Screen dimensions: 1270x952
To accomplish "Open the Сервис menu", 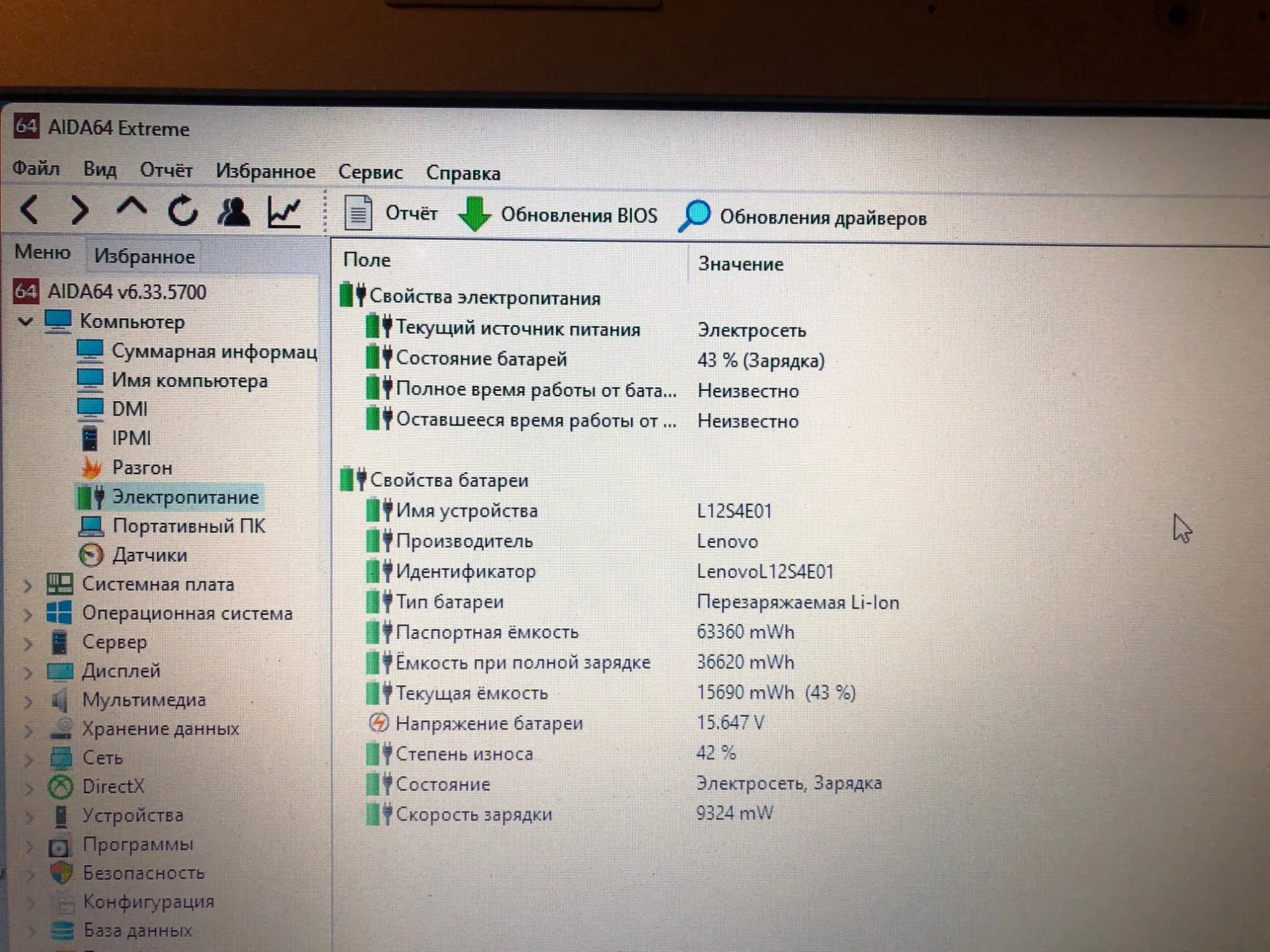I will coord(370,172).
